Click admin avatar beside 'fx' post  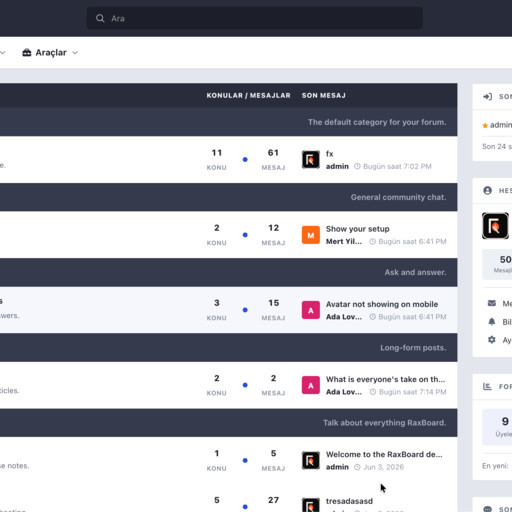(311, 159)
